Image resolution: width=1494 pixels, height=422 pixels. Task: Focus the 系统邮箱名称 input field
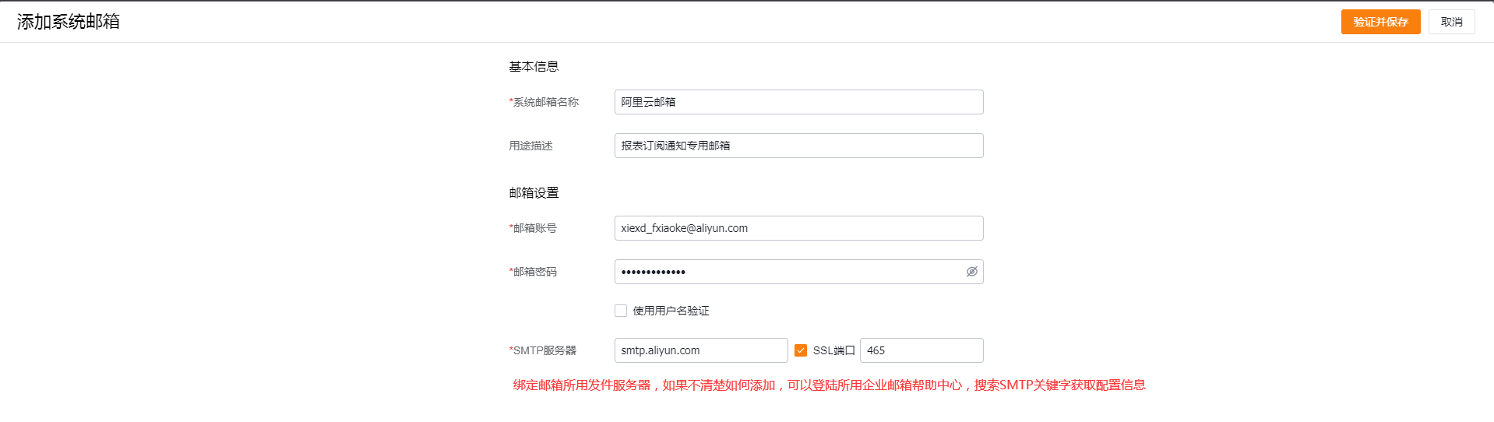[799, 102]
